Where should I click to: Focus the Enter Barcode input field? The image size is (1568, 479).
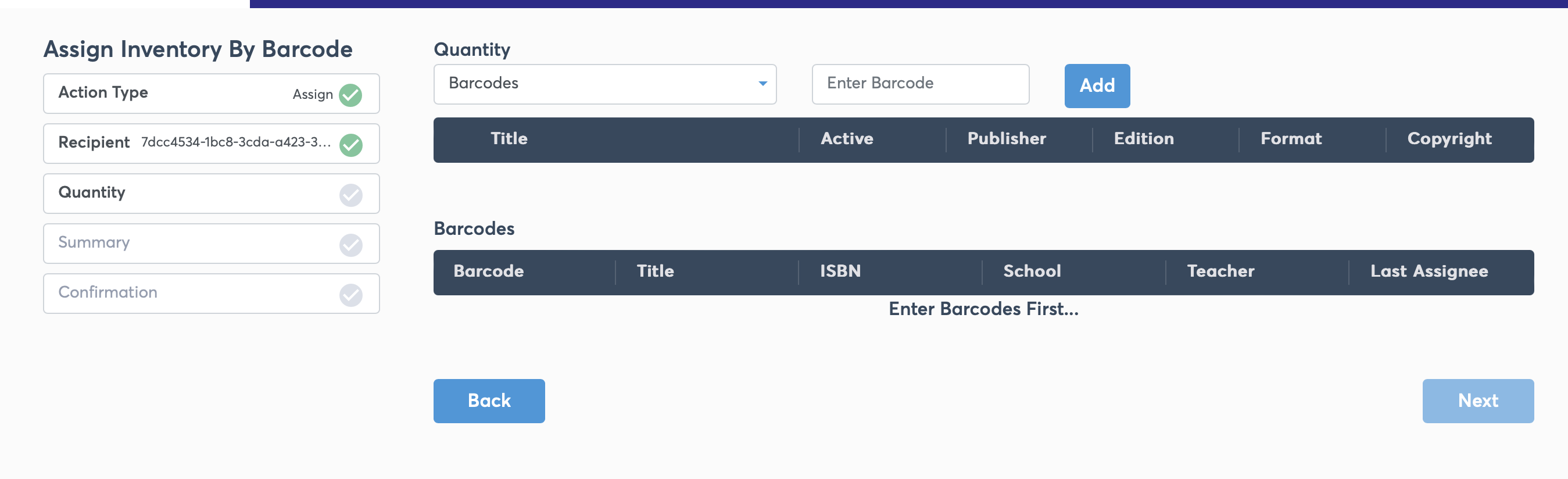click(921, 84)
